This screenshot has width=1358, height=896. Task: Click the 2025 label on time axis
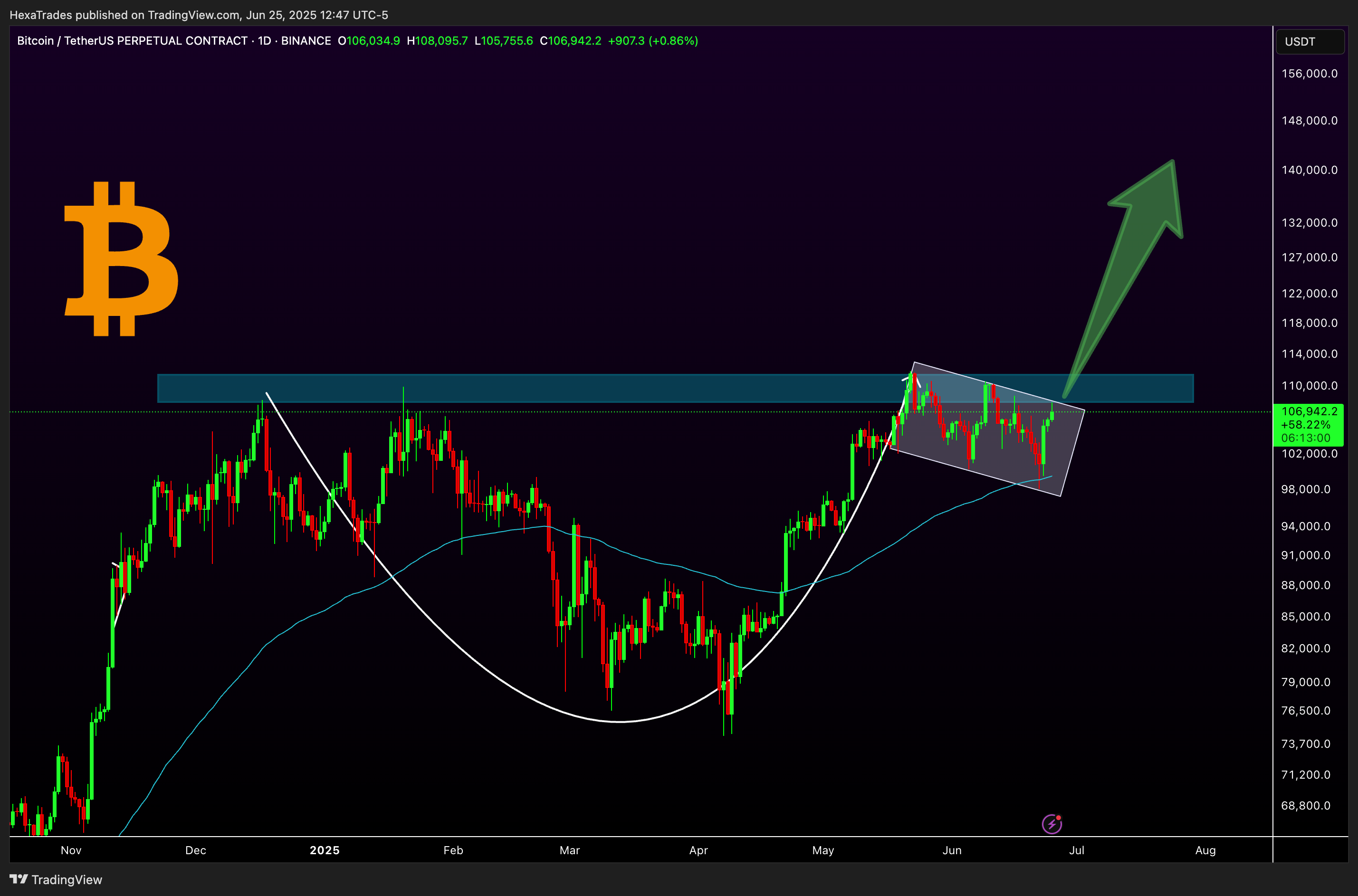(325, 850)
